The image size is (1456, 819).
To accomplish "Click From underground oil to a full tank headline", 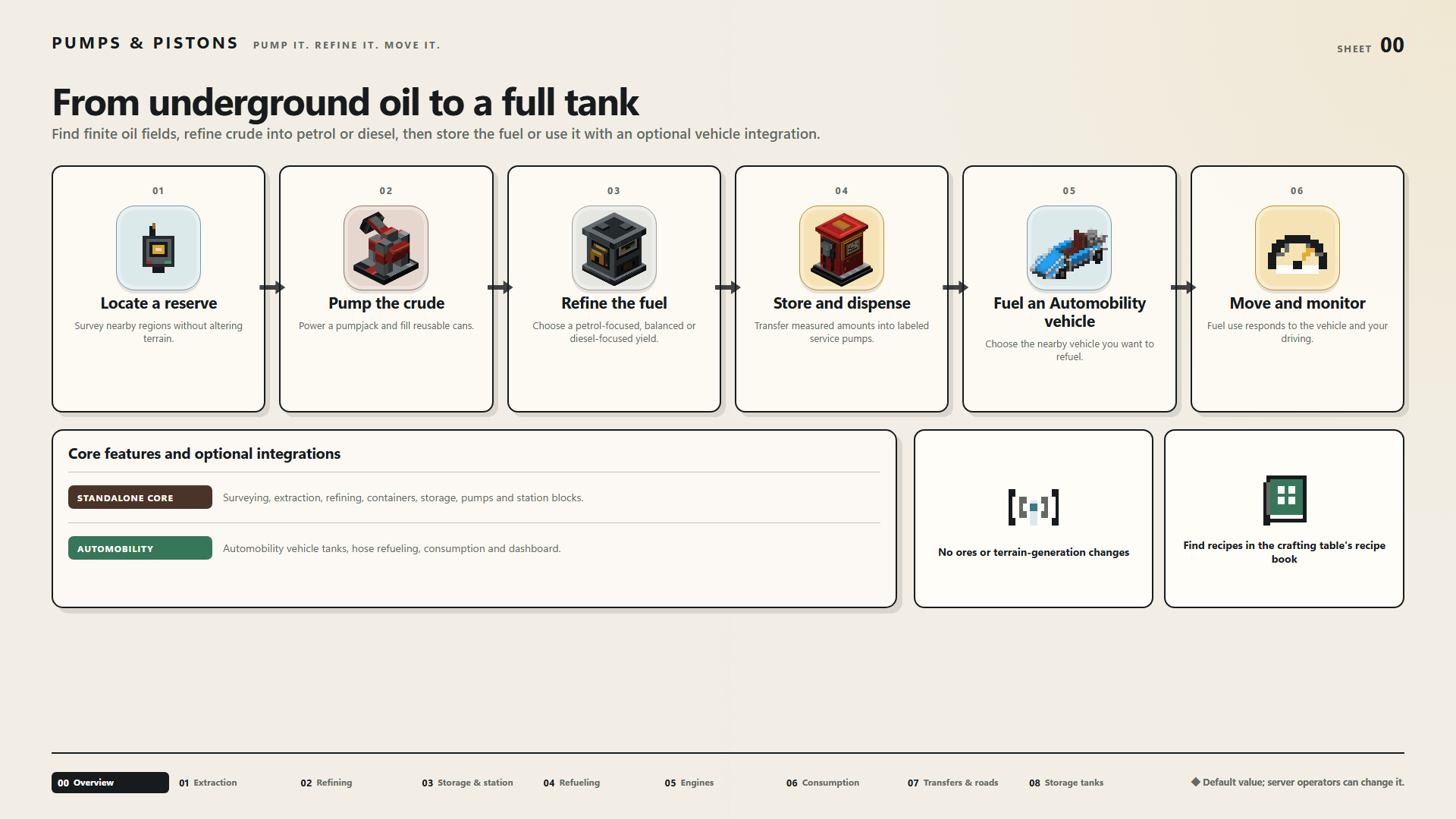I will click(x=345, y=102).
